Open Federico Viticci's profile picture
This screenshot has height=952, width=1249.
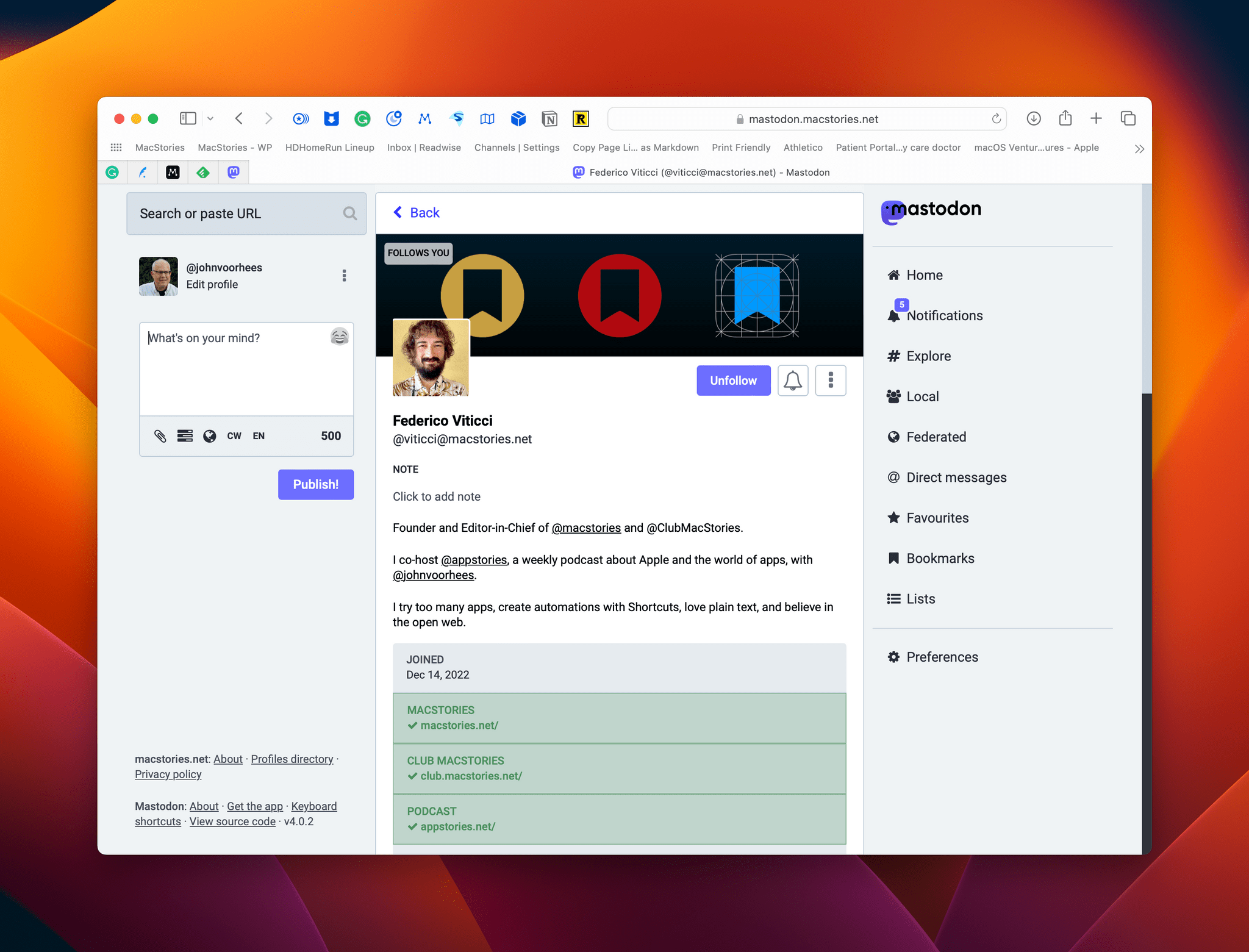coord(431,358)
